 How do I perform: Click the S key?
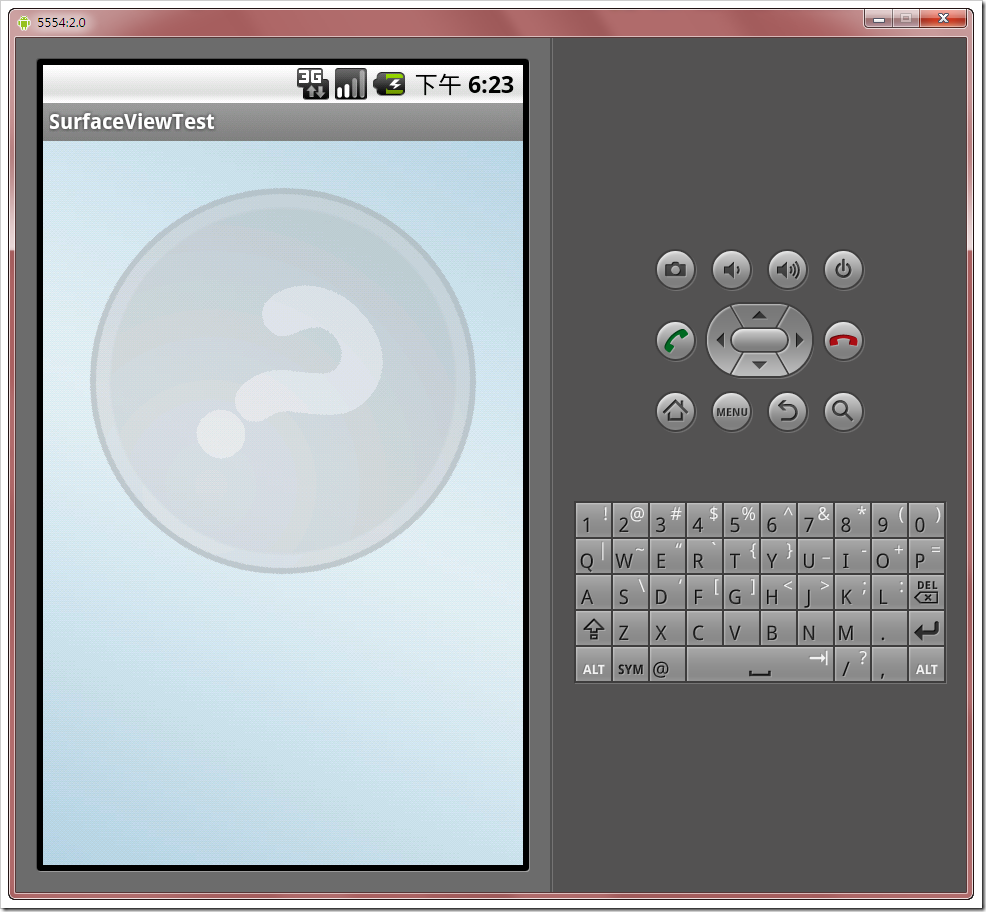click(630, 592)
